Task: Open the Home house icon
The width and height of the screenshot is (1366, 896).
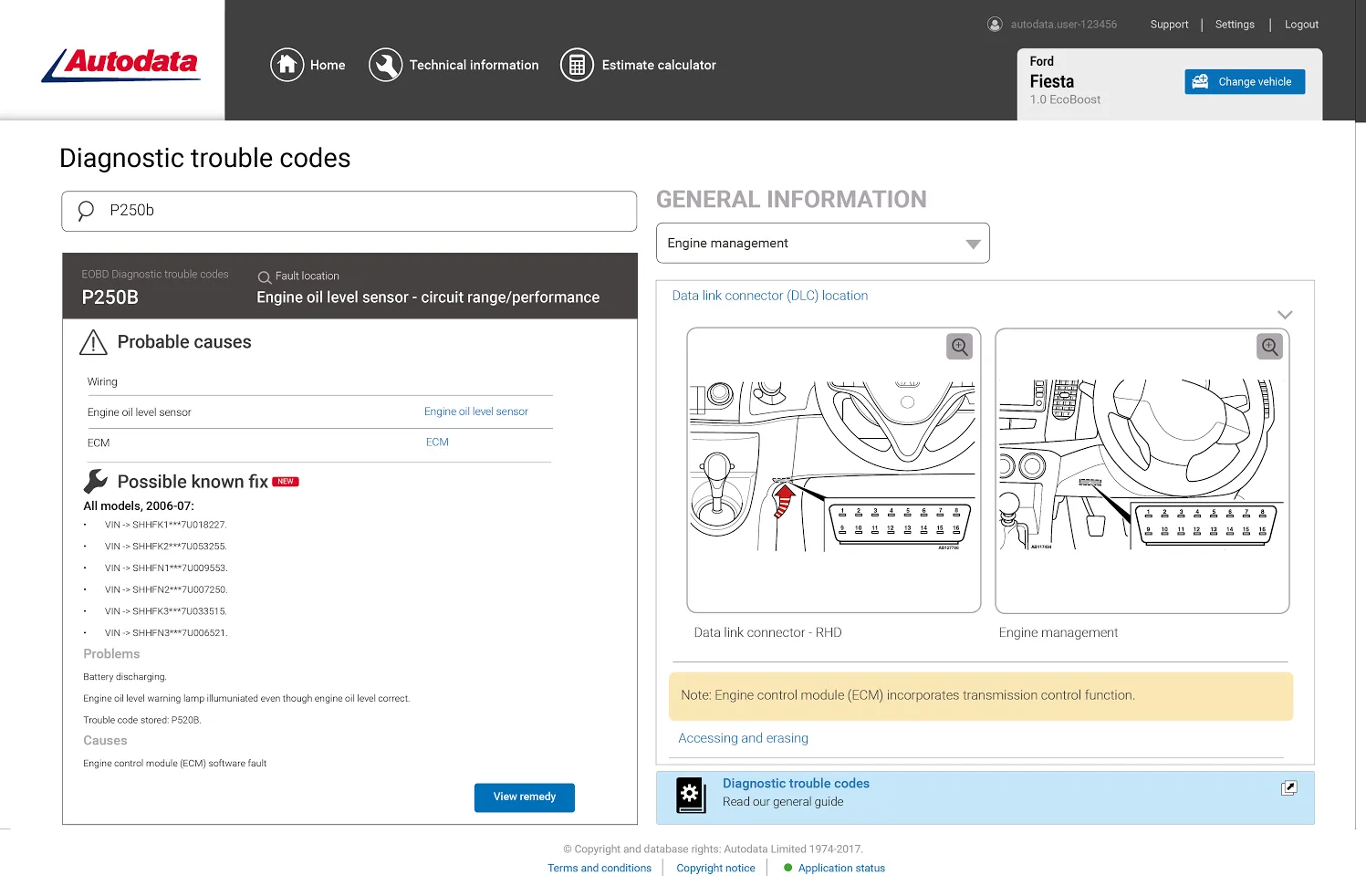Action: click(x=287, y=65)
